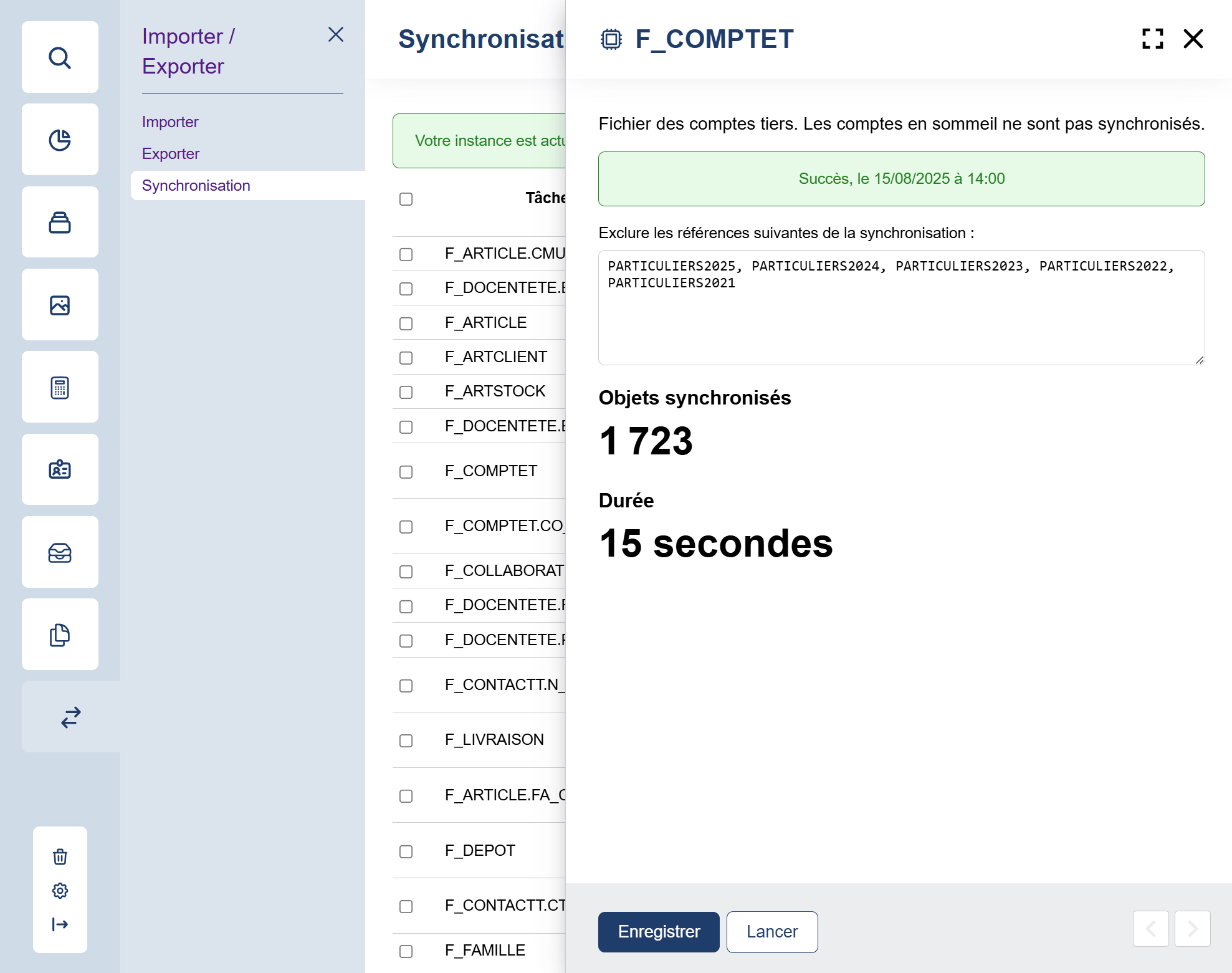Image resolution: width=1232 pixels, height=973 pixels.
Task: Click the settings gear icon
Action: coord(60,890)
